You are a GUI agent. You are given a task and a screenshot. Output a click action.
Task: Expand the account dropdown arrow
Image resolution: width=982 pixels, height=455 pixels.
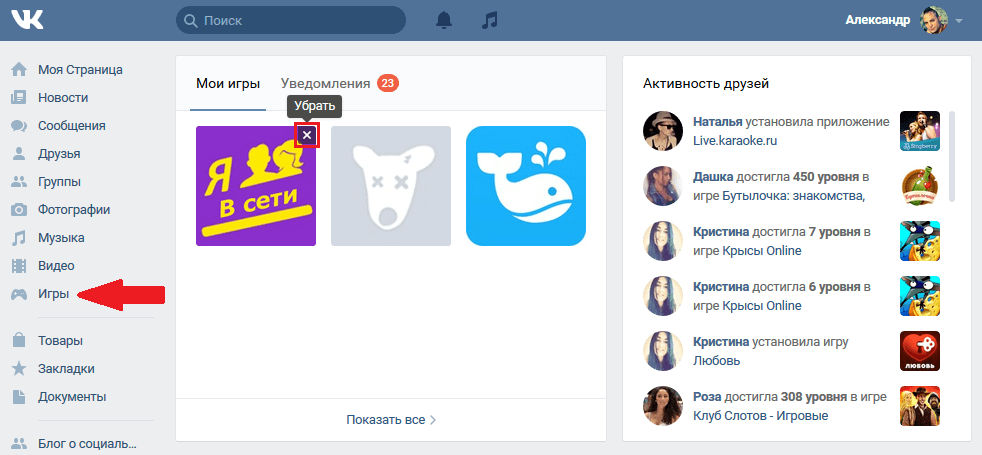pyautogui.click(x=959, y=21)
